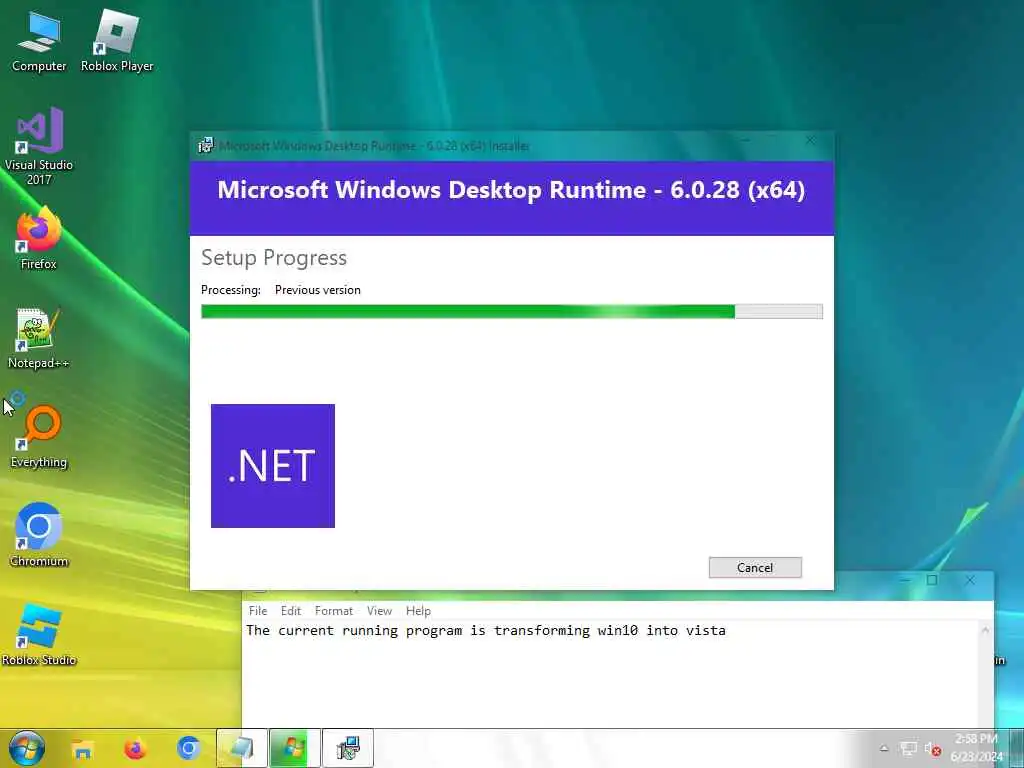Open the taskbar clock and date
The width and height of the screenshot is (1024, 768).
pyautogui.click(x=977, y=748)
